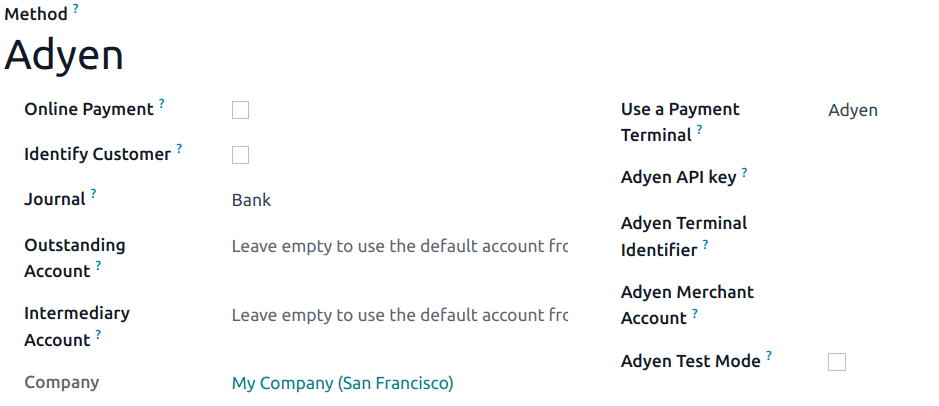This screenshot has width=939, height=406.
Task: Open the My Company (San Francisco) link
Action: 342,383
